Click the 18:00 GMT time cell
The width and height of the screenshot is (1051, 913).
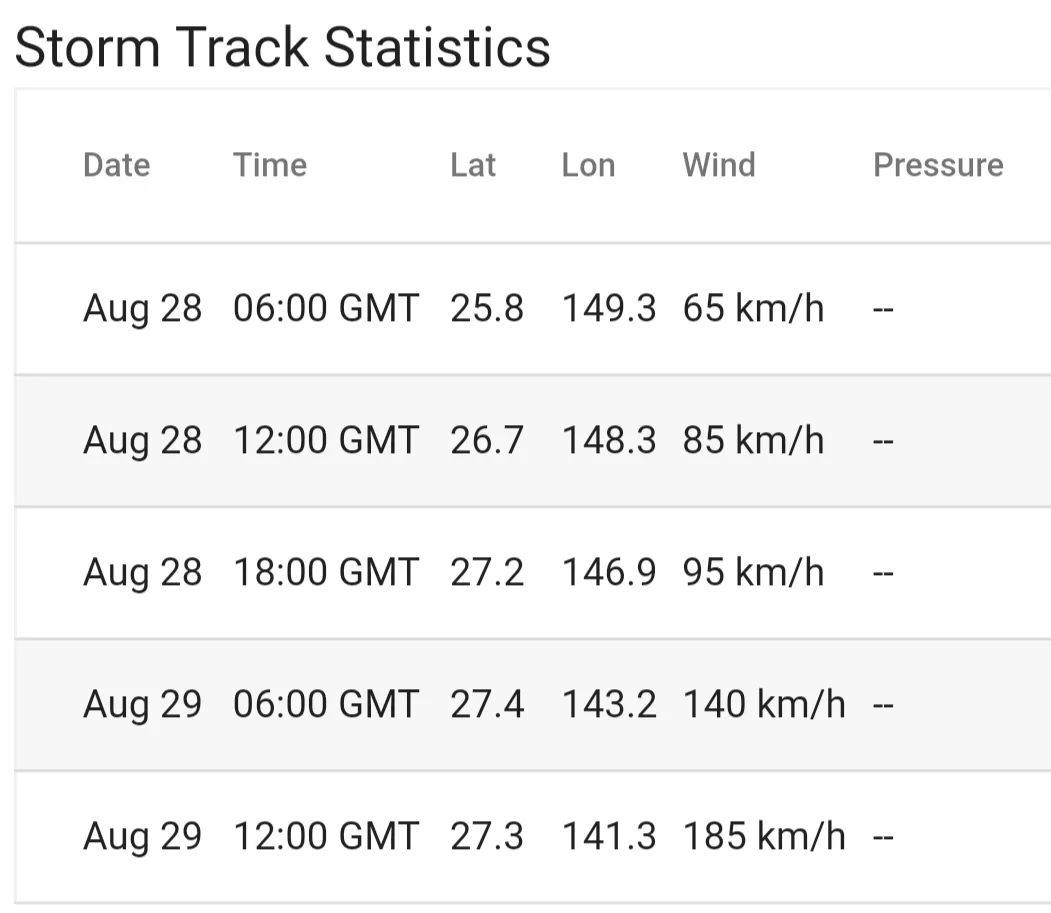tap(325, 572)
